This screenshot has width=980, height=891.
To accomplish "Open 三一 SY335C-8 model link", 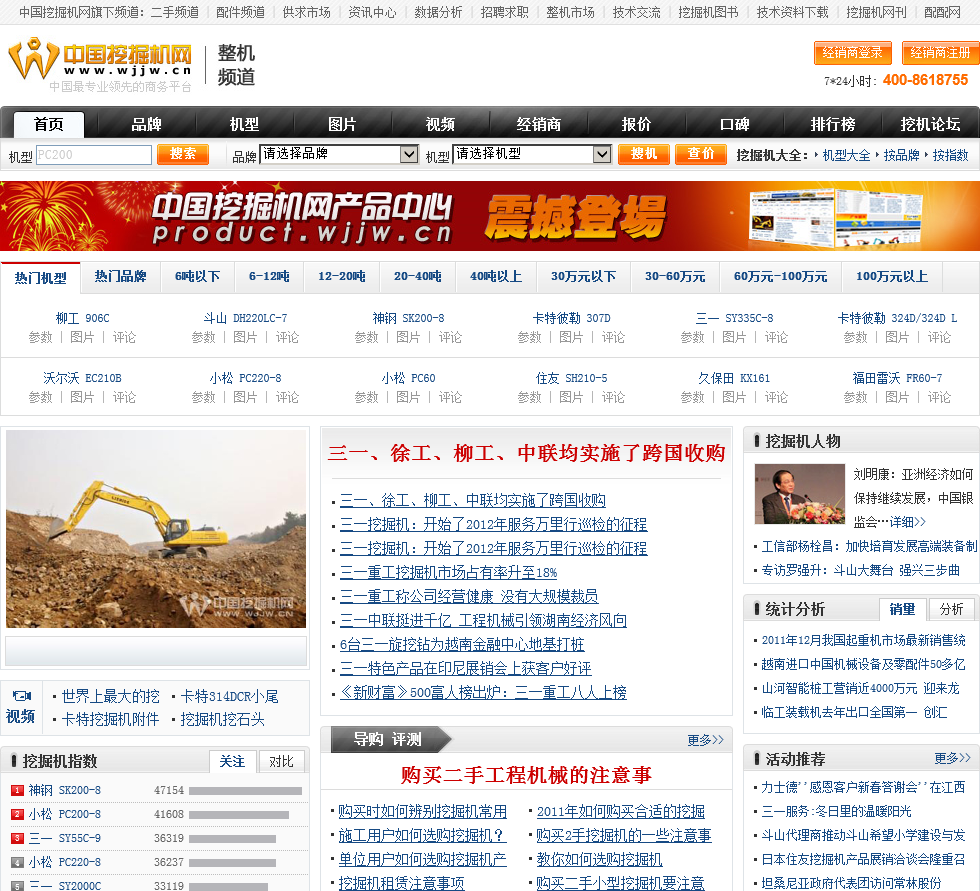I will [x=734, y=318].
